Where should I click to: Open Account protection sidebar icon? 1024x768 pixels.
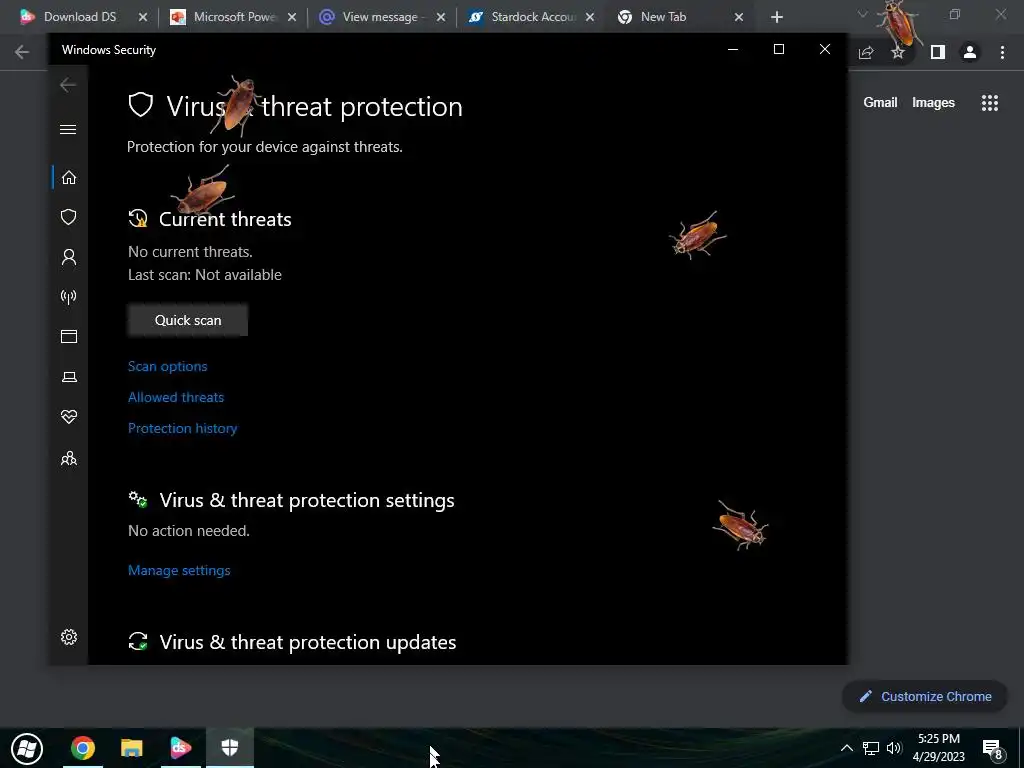[x=69, y=257]
